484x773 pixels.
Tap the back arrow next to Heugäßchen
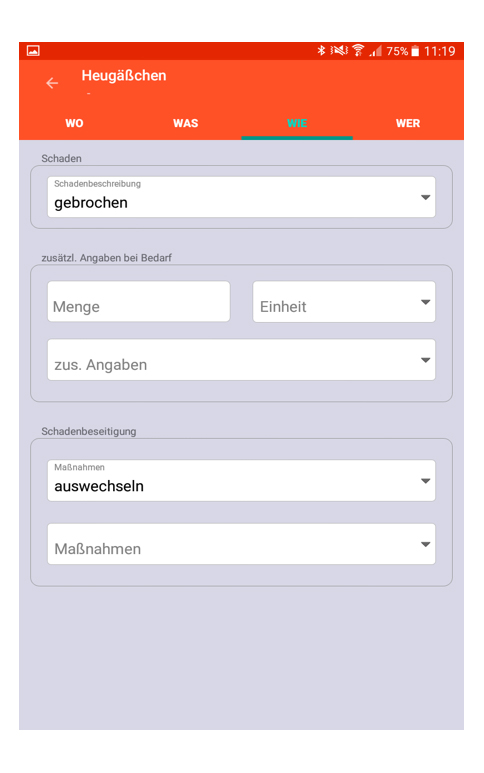coord(52,83)
